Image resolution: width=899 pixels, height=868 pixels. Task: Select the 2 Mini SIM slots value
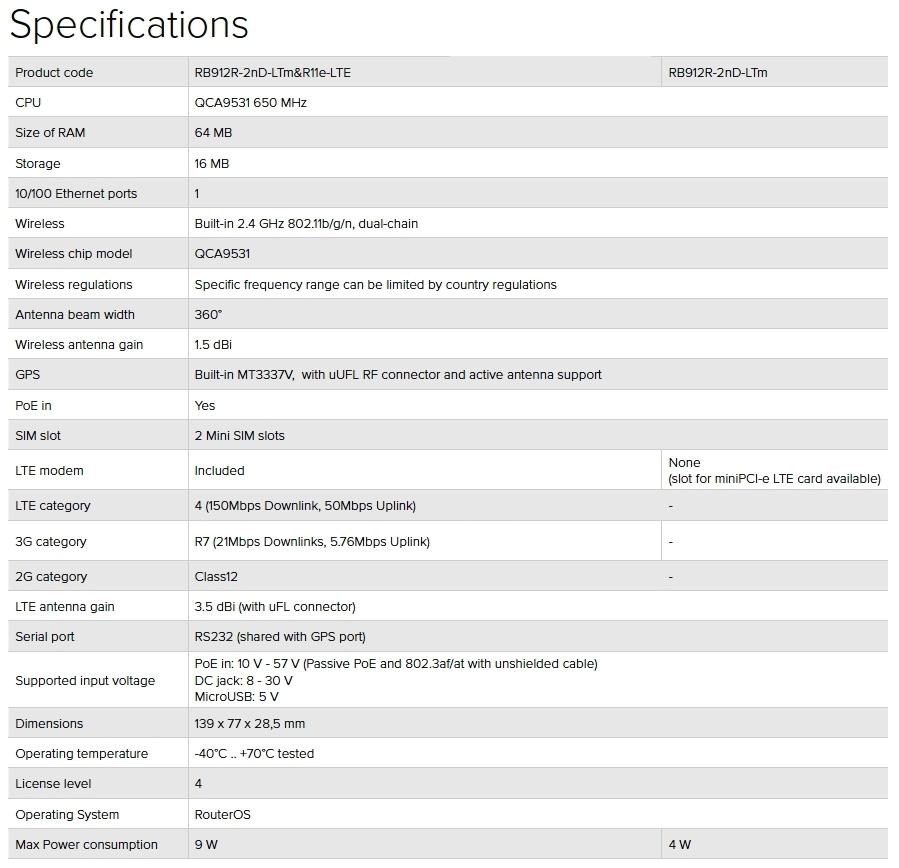point(239,436)
